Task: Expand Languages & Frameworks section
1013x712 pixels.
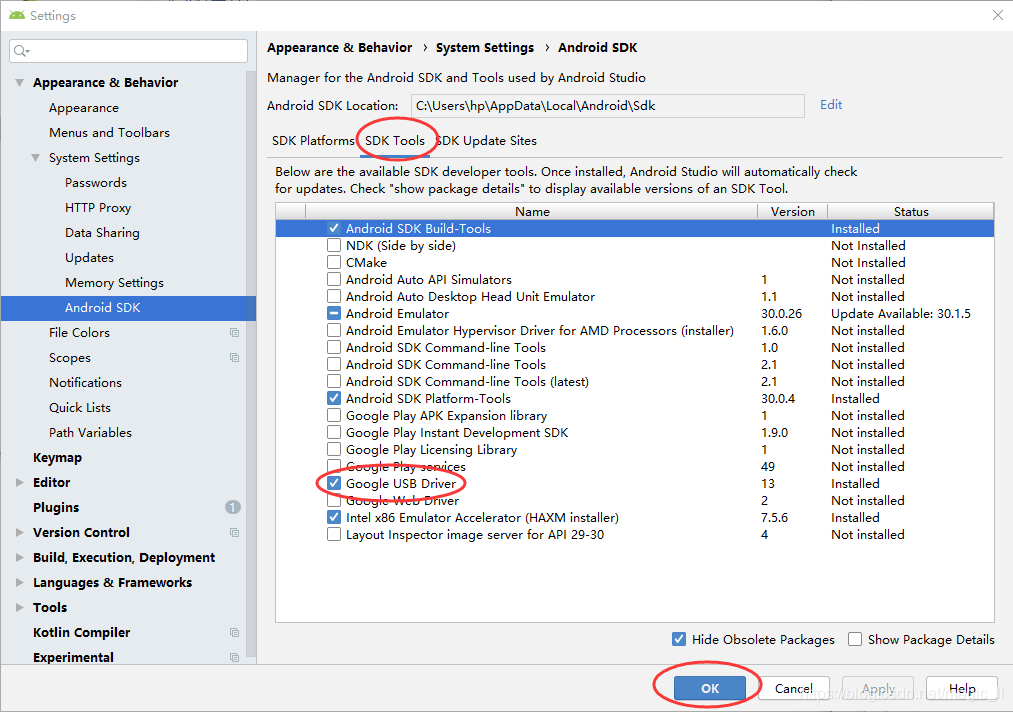Action: [x=19, y=583]
